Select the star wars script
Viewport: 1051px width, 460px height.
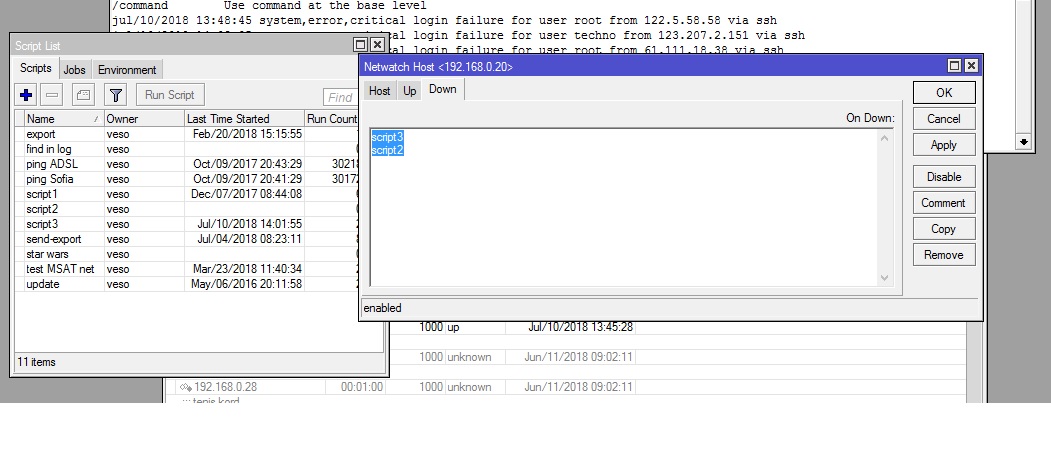[x=188, y=254]
